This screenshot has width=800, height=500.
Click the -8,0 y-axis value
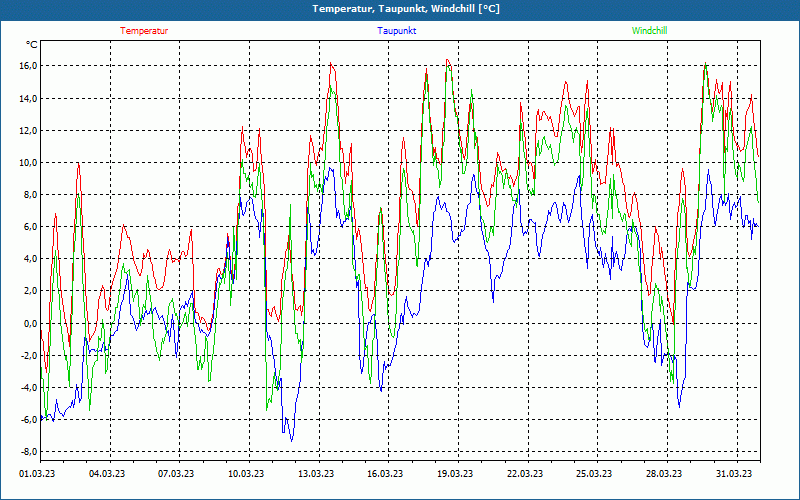[28, 452]
